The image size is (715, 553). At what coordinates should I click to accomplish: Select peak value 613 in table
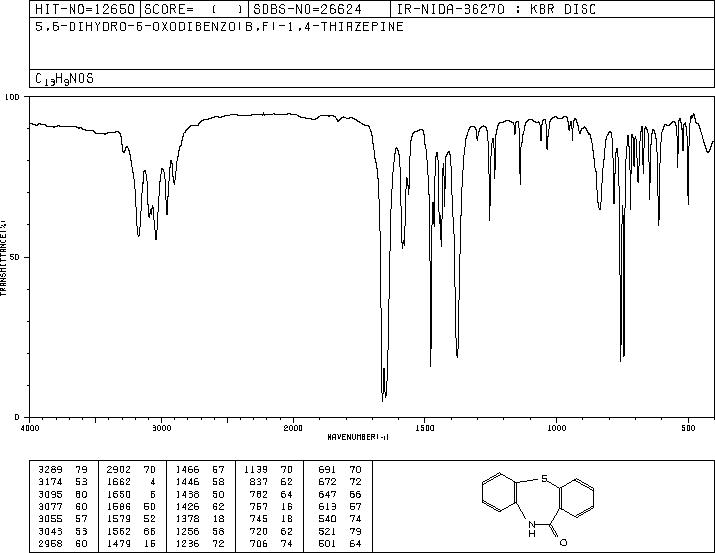pos(327,506)
